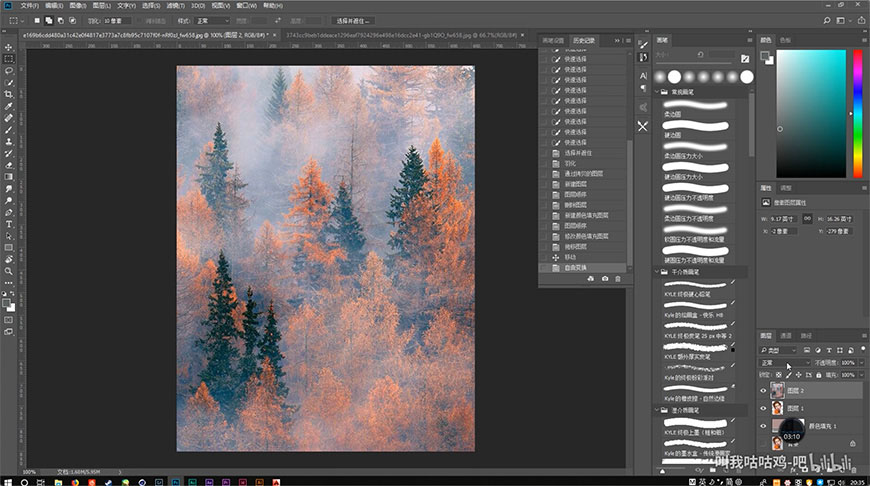This screenshot has width=870, height=486.
Task: Select the Zoom tool in toolbar
Action: (8, 270)
